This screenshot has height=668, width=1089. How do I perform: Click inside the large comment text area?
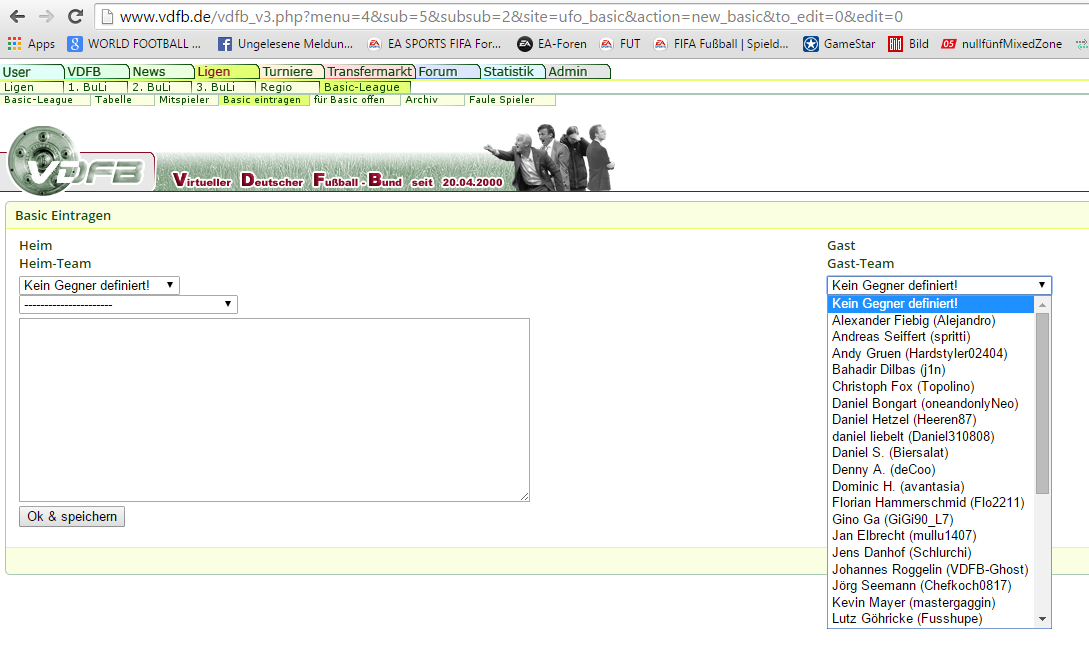274,410
